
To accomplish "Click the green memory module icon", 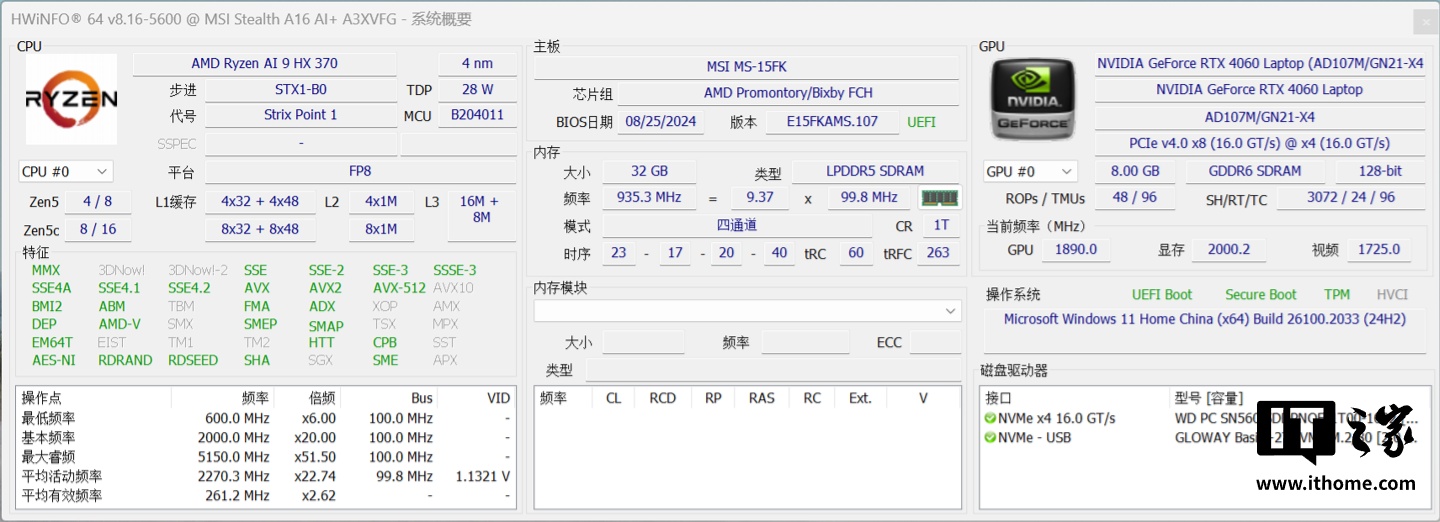I will click(939, 198).
